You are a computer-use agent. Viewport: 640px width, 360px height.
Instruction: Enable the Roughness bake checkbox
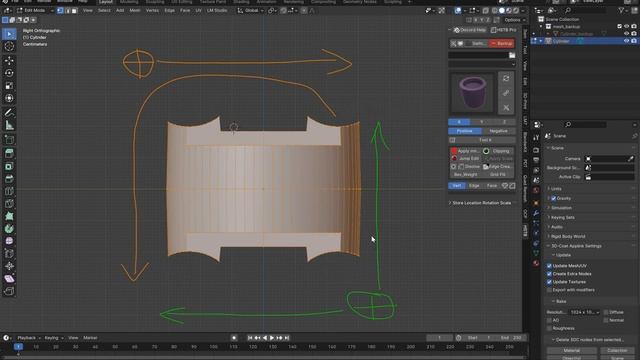[549, 328]
